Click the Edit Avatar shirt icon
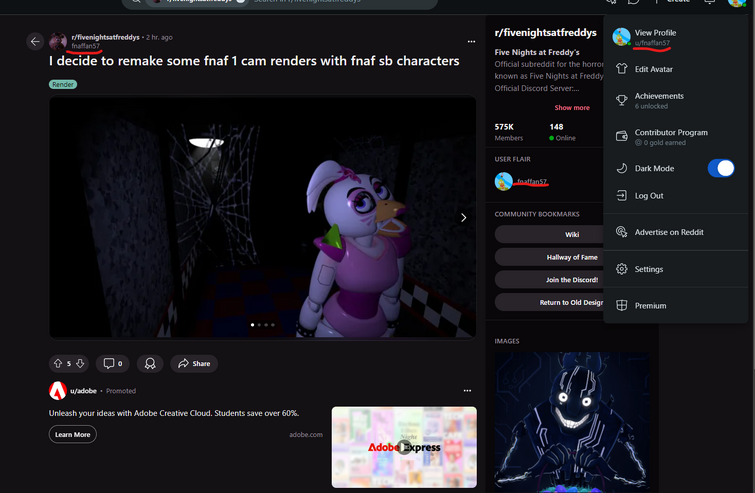This screenshot has width=755, height=493. 622,69
